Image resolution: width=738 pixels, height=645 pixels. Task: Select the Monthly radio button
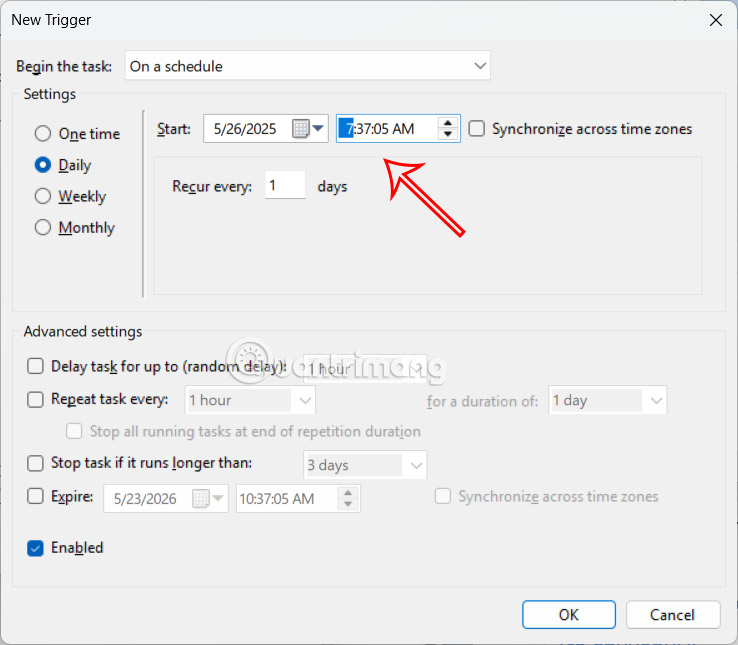43,227
